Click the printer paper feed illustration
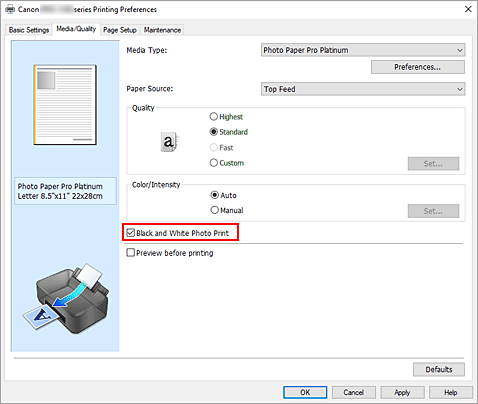Screen dimensions: 478x404 pyautogui.click(x=66, y=299)
